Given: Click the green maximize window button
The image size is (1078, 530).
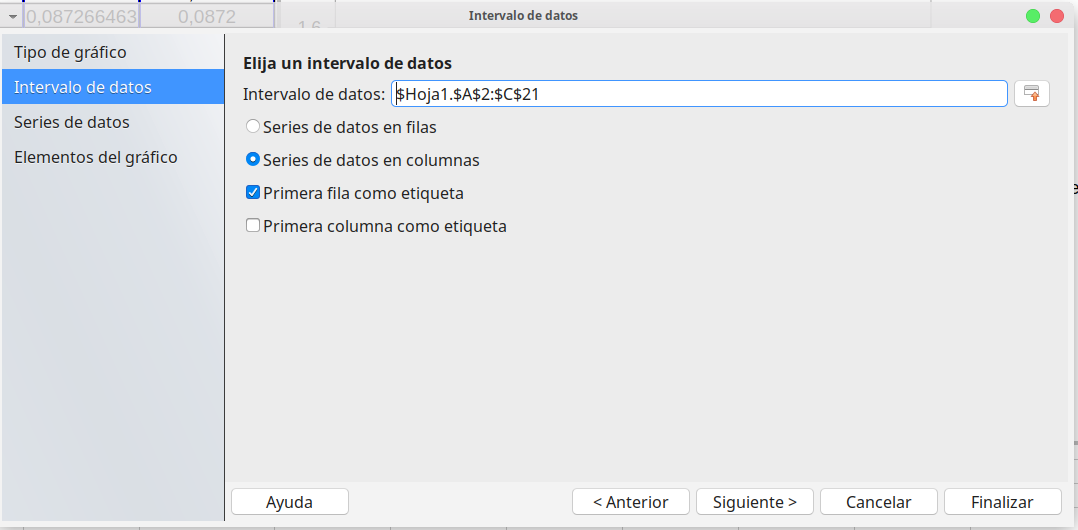Looking at the screenshot, I should coord(1033,16).
